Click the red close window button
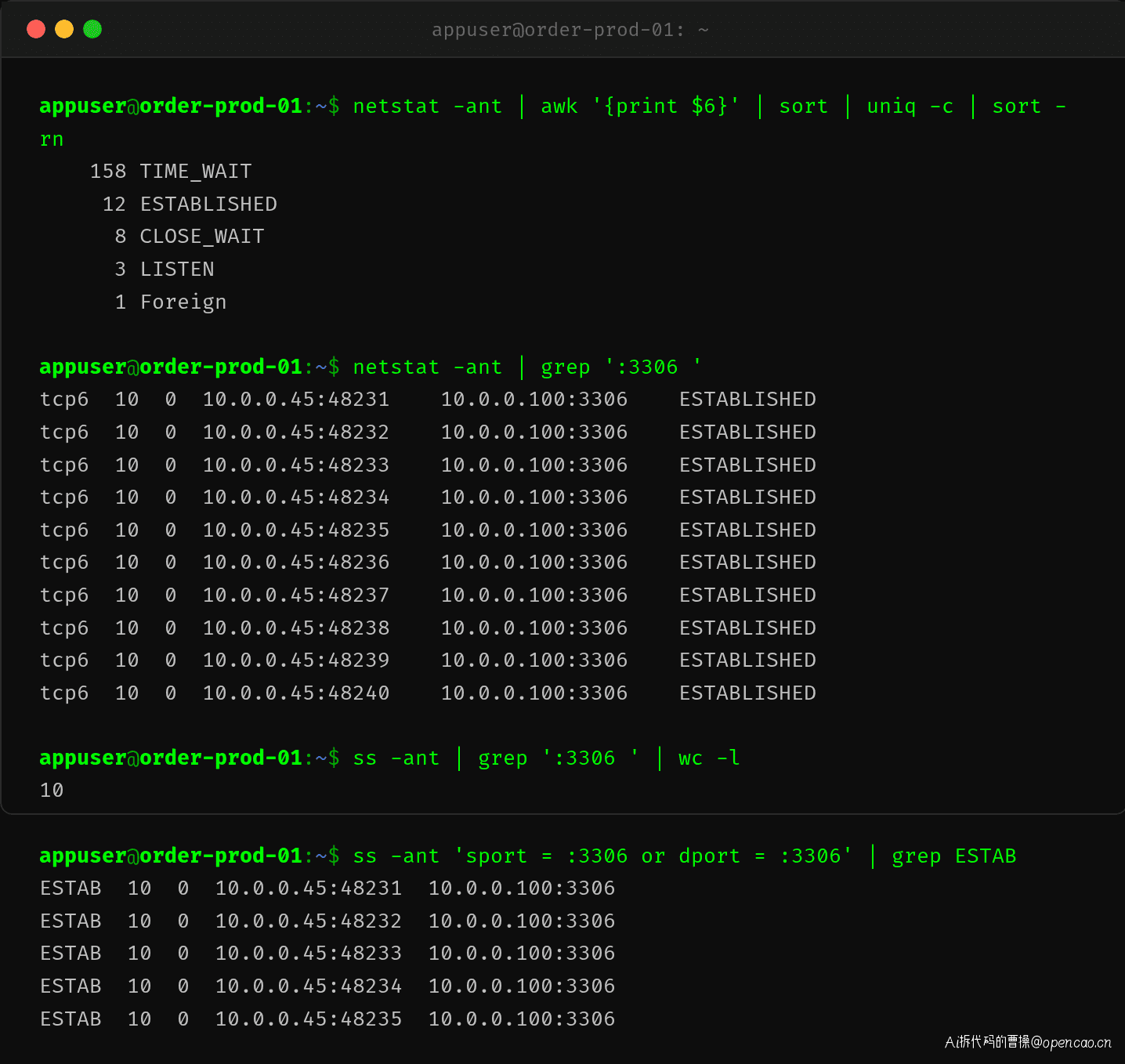1125x1064 pixels. click(x=36, y=29)
